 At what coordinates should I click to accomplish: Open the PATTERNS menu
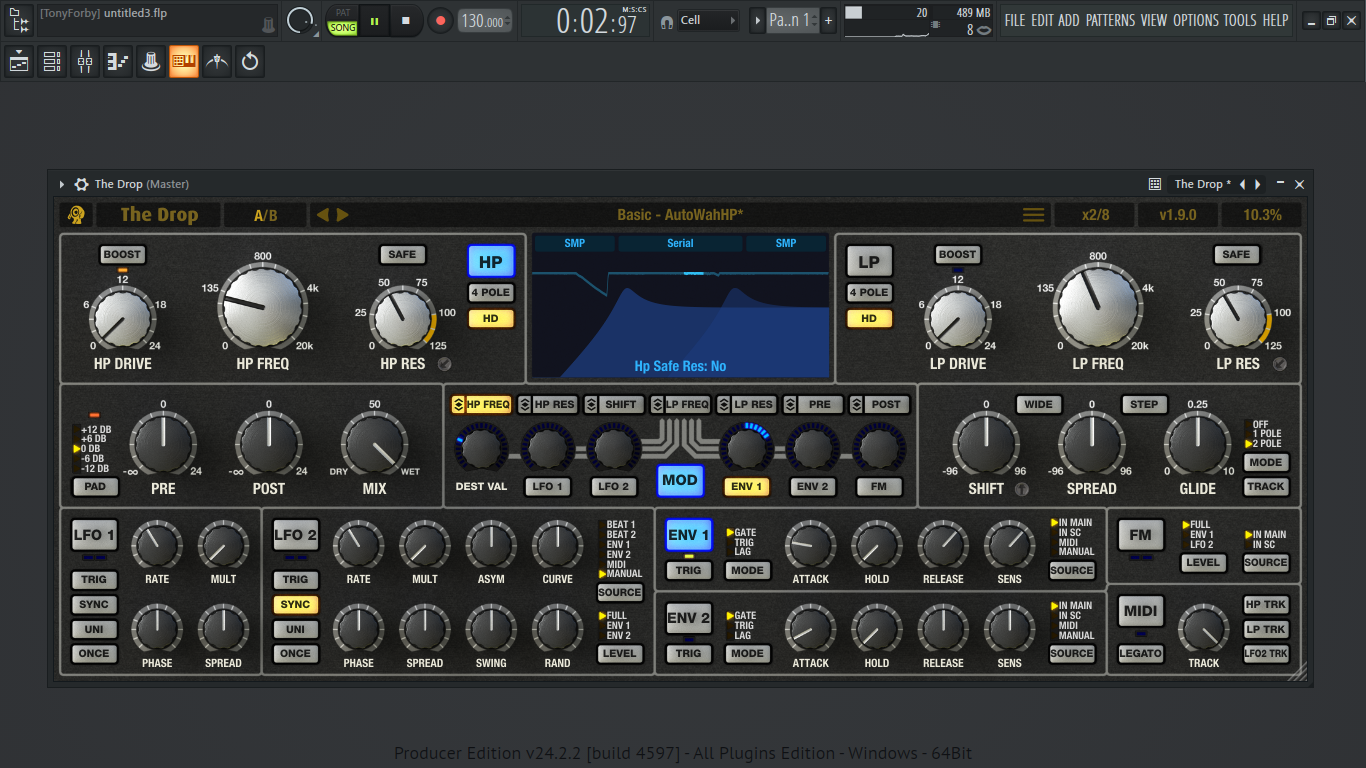pyautogui.click(x=1111, y=20)
